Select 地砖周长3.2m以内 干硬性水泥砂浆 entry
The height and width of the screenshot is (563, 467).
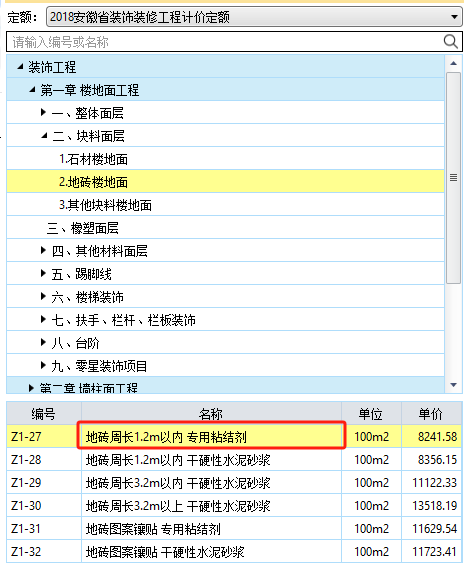(211, 483)
